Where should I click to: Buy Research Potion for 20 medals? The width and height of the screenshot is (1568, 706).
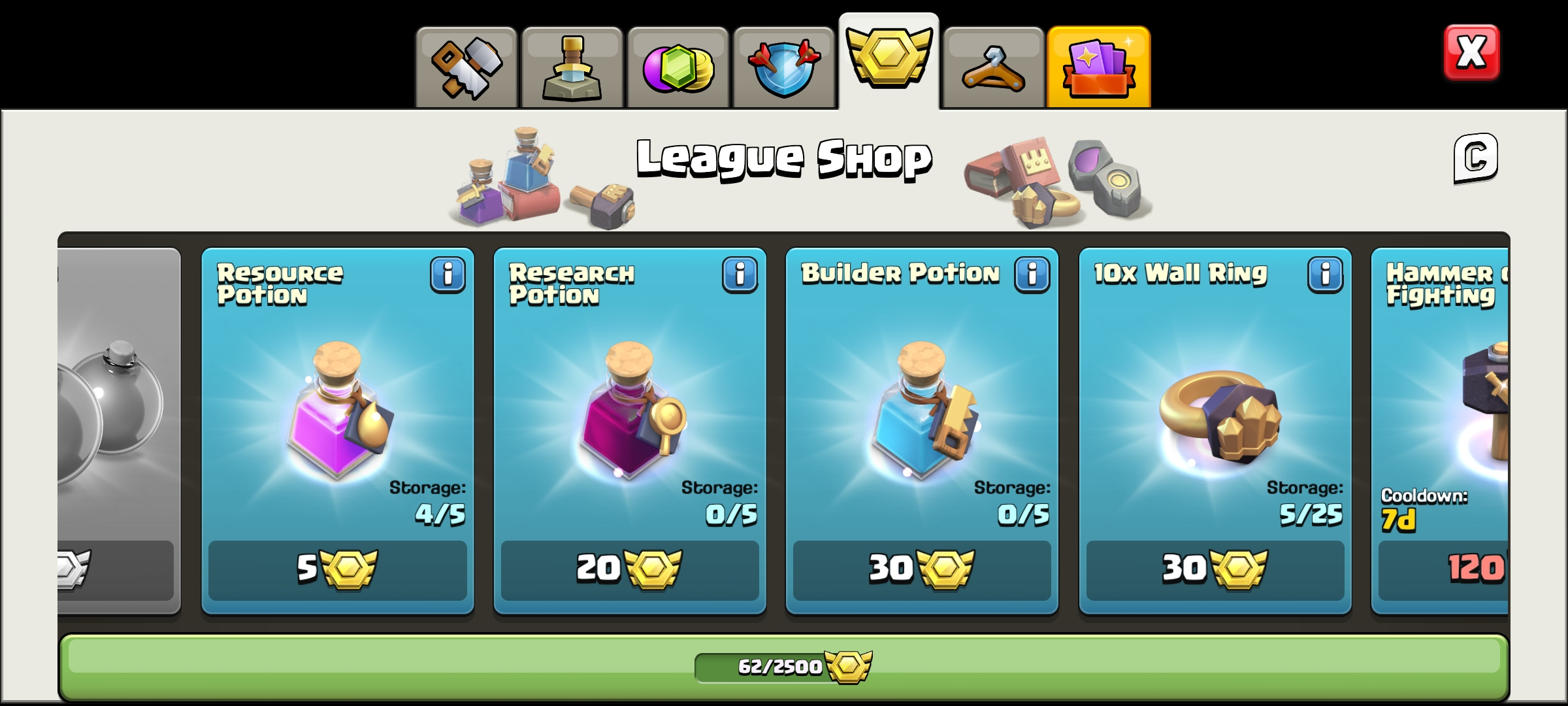click(x=630, y=570)
